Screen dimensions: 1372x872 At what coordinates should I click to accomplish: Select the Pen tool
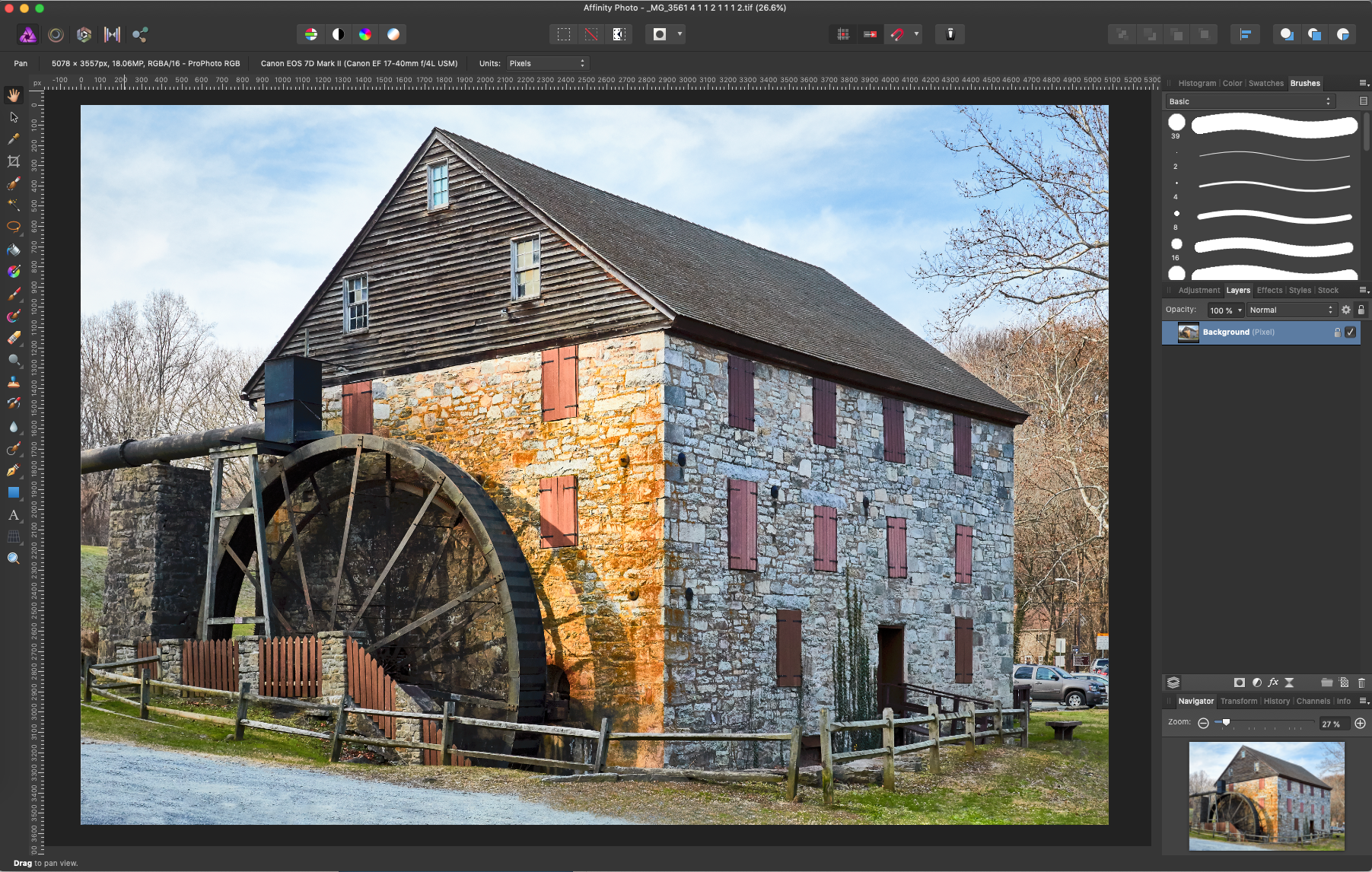pos(14,470)
